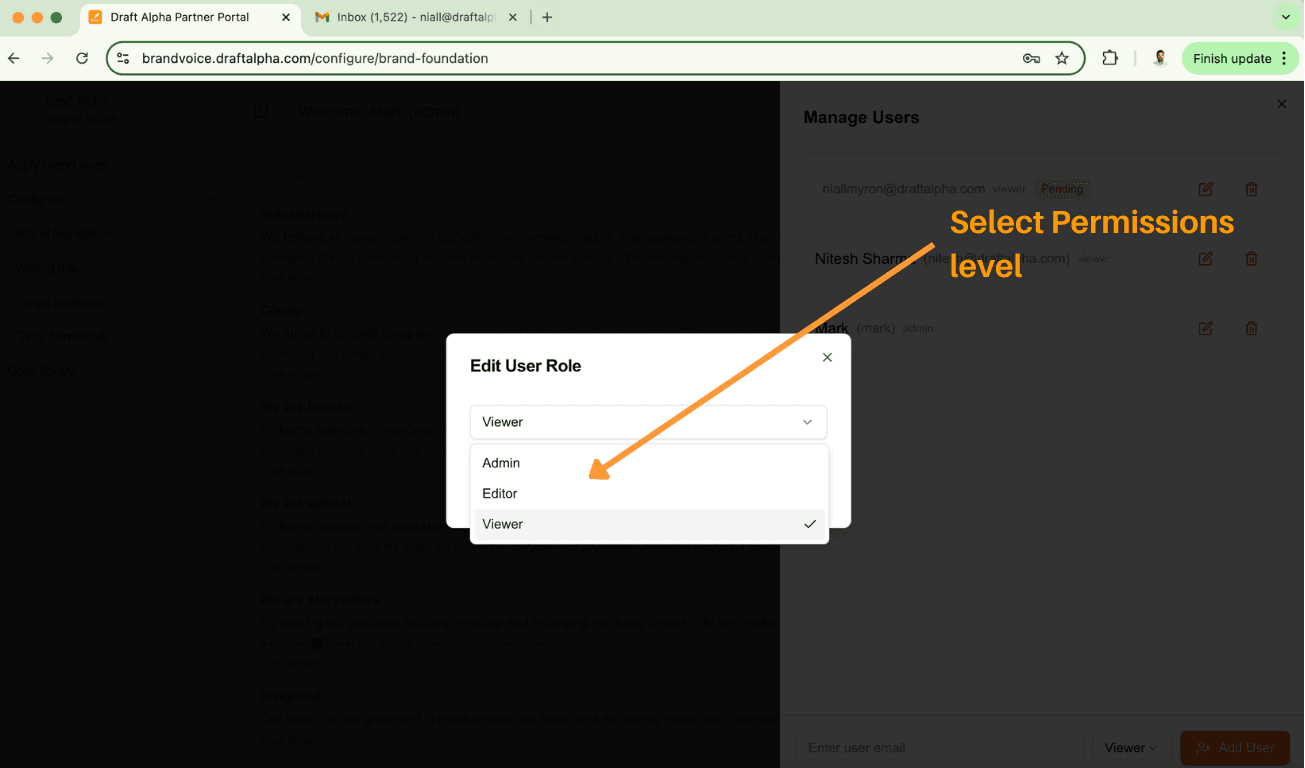Focus the Enter user email field
Viewport: 1305px width, 768px height.
(940, 748)
